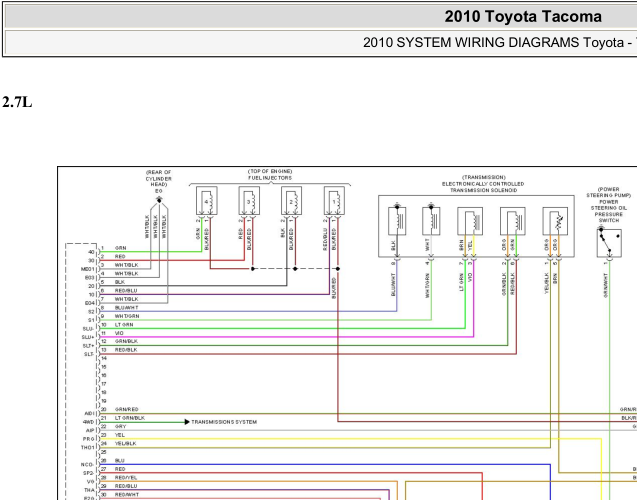Click the arrowhead pointing to TRANSMISSIONS SYSTEM

[187, 422]
